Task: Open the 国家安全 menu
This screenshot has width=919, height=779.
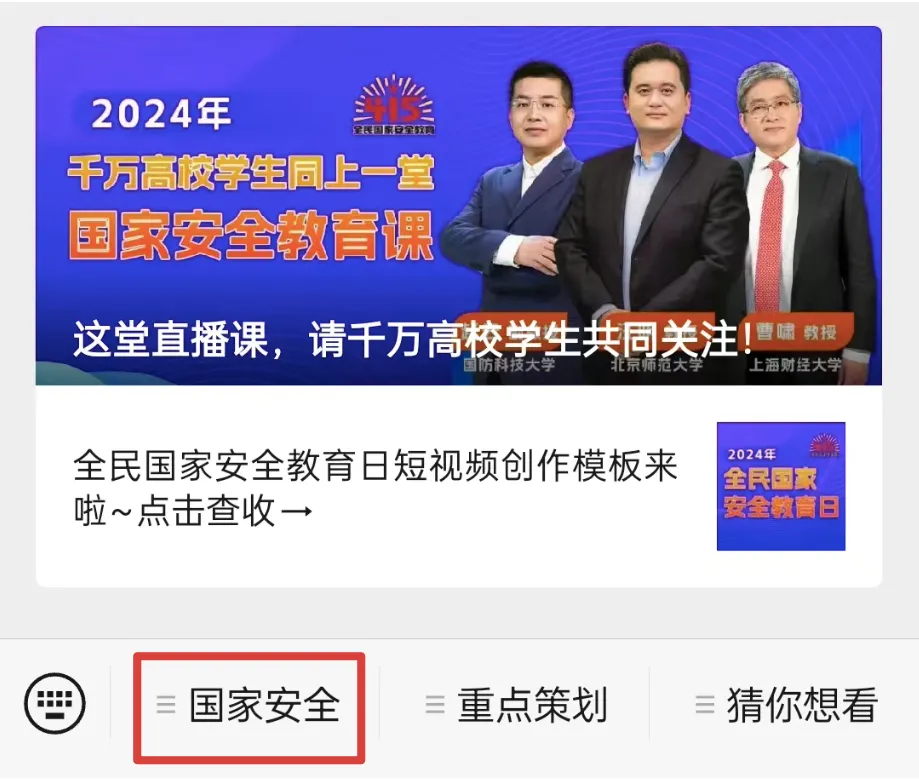Action: [x=249, y=704]
